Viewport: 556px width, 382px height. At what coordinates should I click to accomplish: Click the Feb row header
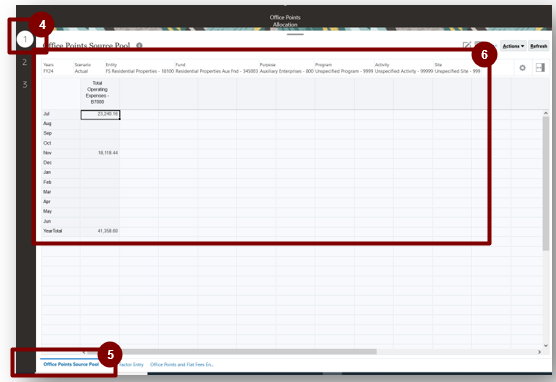[61, 182]
